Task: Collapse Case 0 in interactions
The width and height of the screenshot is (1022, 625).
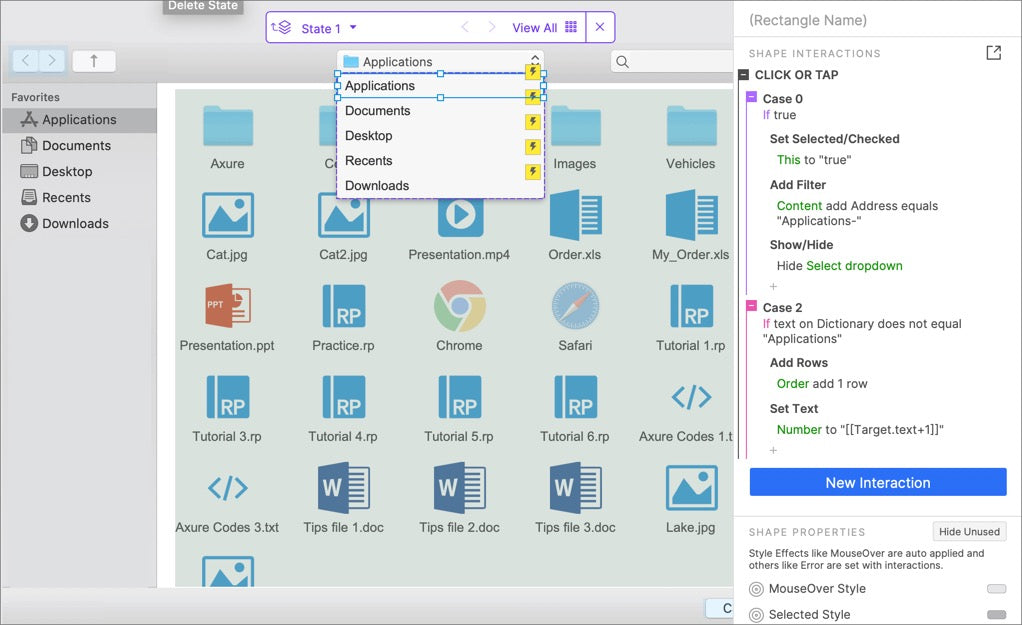Action: (x=752, y=98)
